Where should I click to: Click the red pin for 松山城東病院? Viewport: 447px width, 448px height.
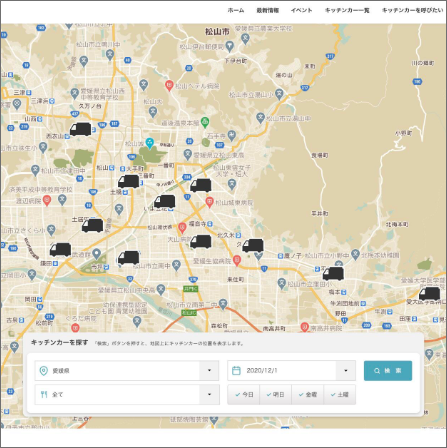209,202
